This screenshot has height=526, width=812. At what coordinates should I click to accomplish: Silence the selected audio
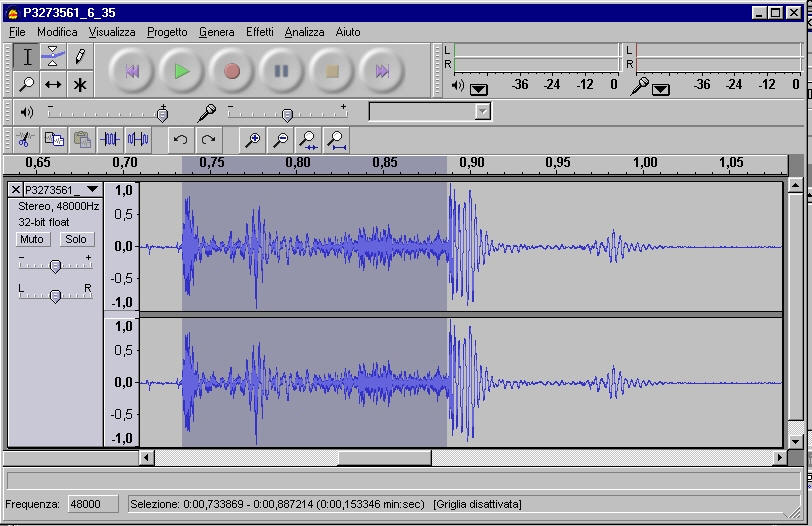(x=138, y=139)
